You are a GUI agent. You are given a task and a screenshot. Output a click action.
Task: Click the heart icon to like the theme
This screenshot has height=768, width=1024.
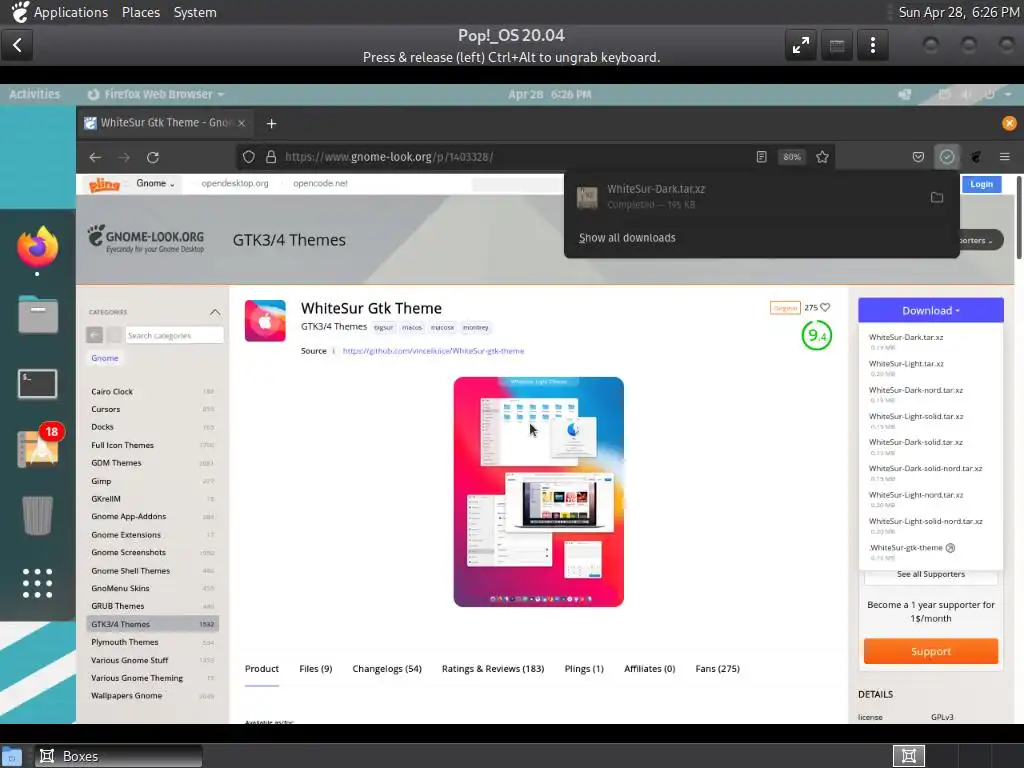tap(825, 308)
